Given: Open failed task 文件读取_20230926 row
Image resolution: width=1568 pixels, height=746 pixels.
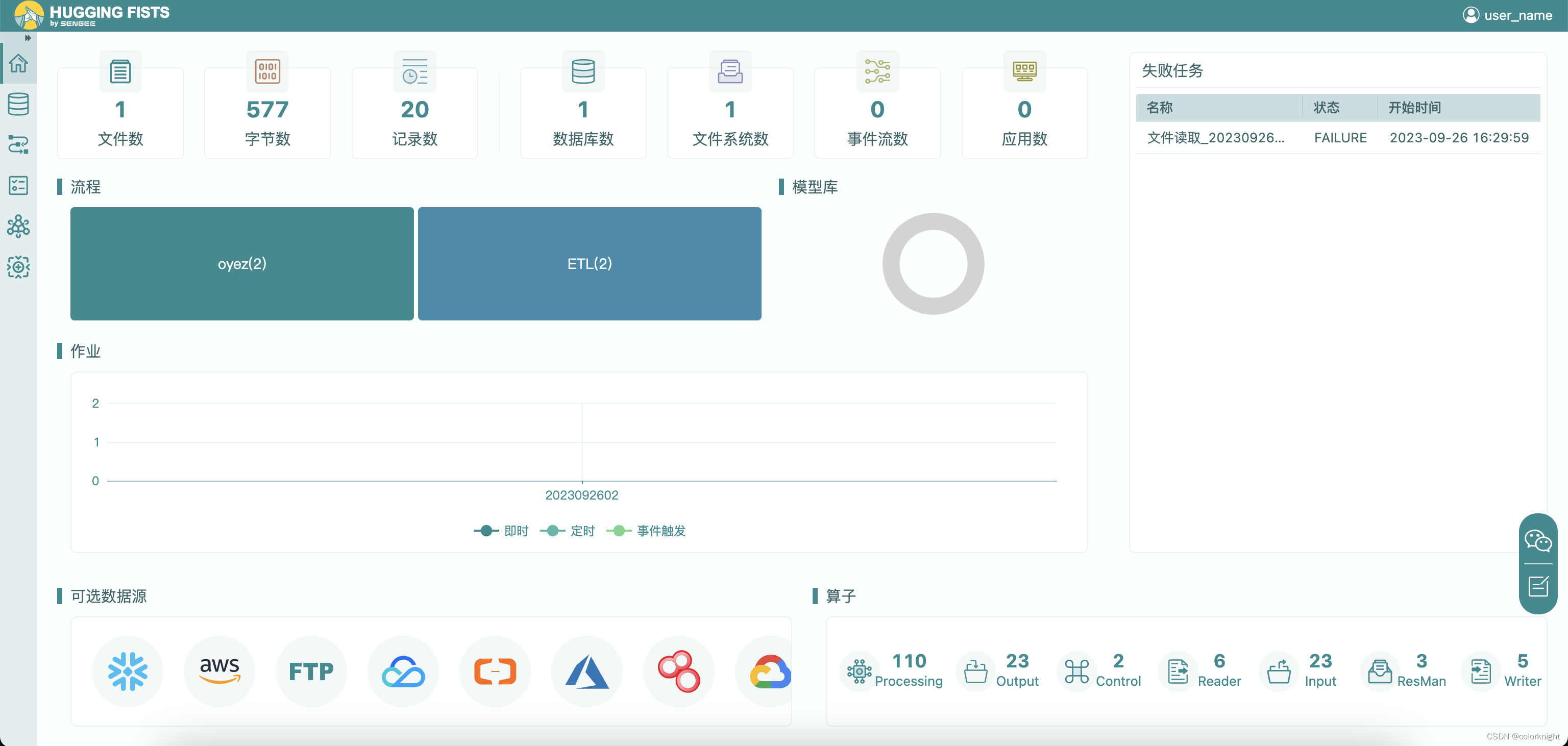Looking at the screenshot, I should (x=1216, y=138).
